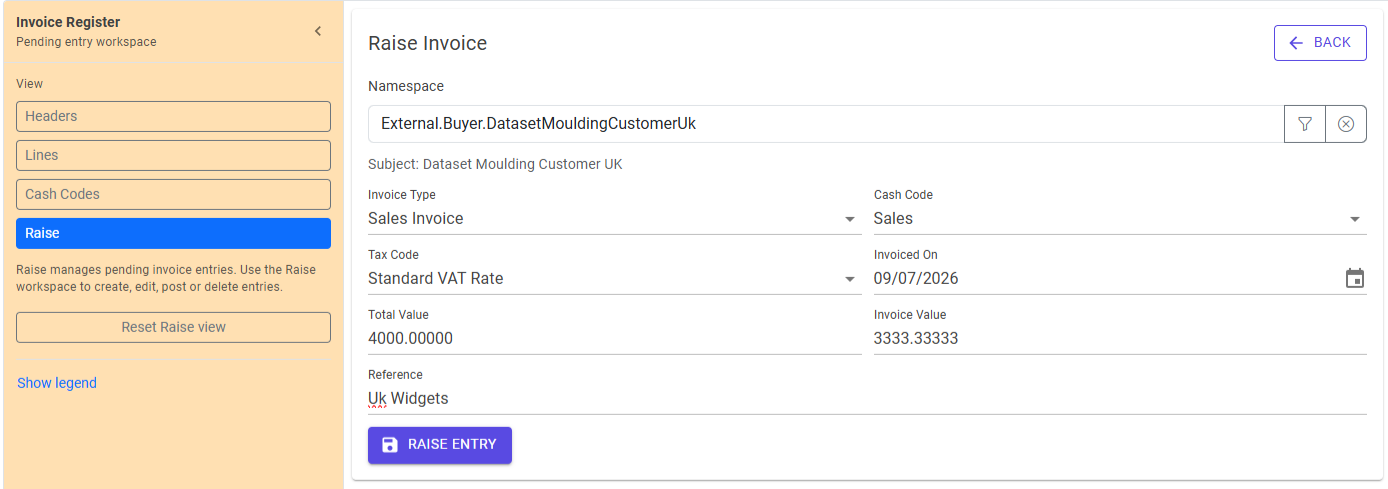Screen dimensions: 1388x489
Task: Click the Raise Invoice heading
Action: [x=427, y=43]
